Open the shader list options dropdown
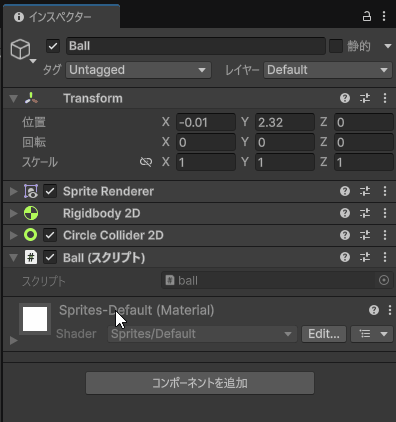The width and height of the screenshot is (396, 422). tap(372, 334)
